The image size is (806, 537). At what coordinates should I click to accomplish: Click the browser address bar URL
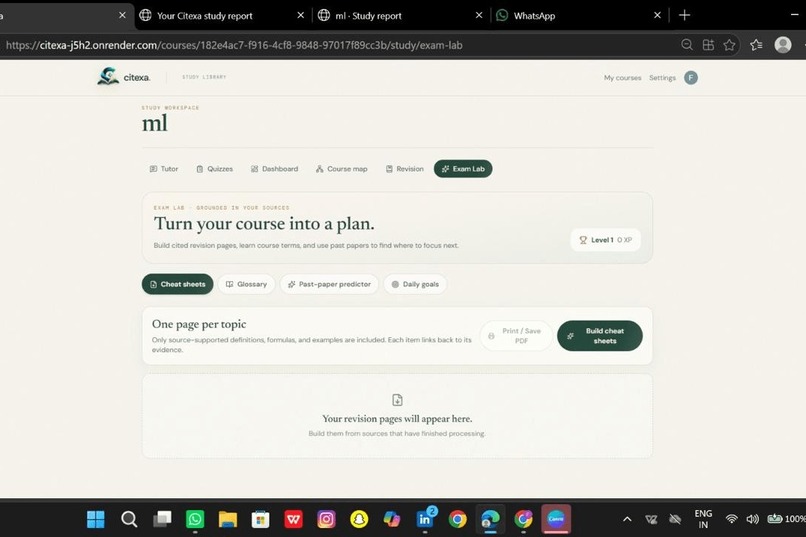tap(234, 45)
